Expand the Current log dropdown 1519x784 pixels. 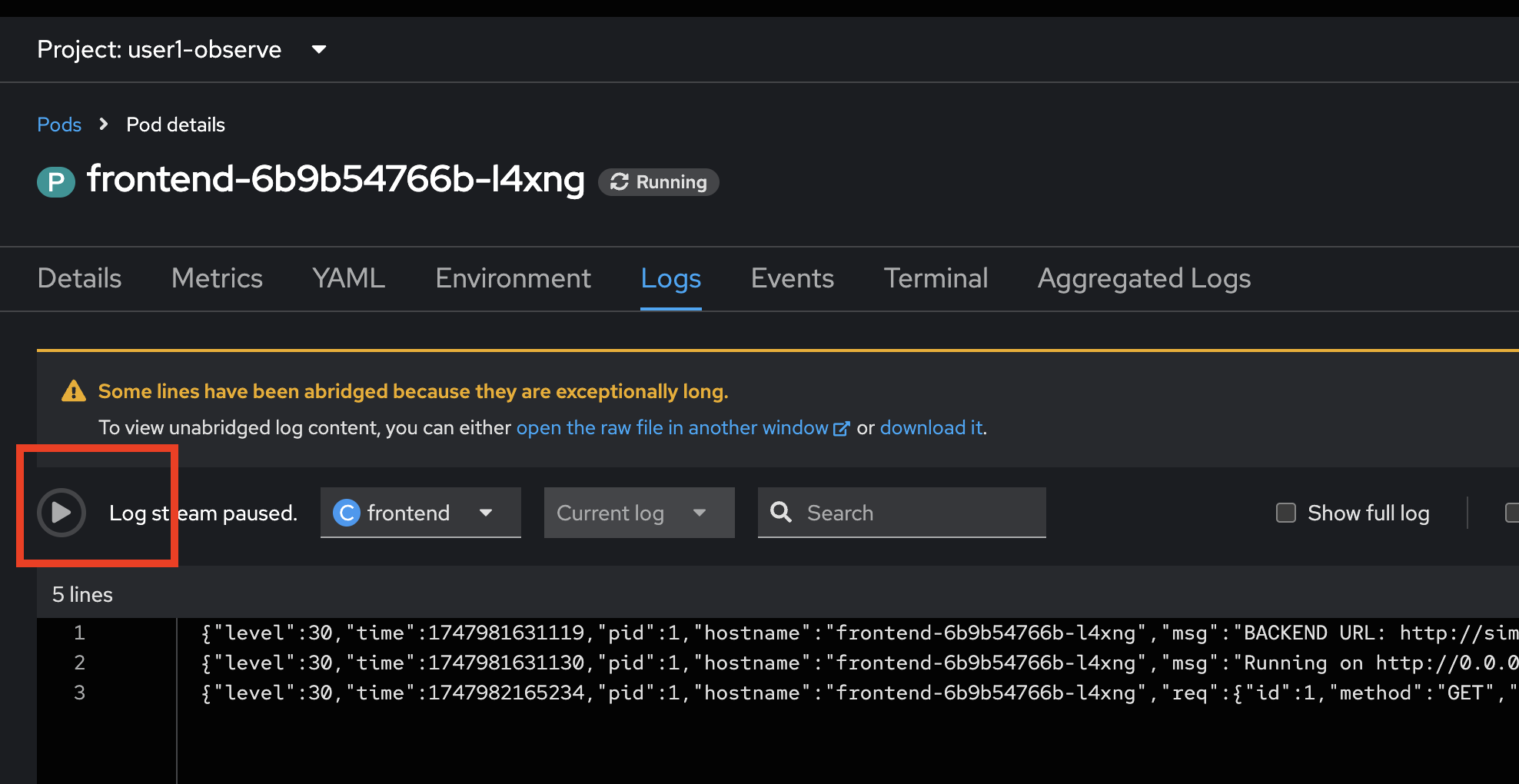point(640,513)
